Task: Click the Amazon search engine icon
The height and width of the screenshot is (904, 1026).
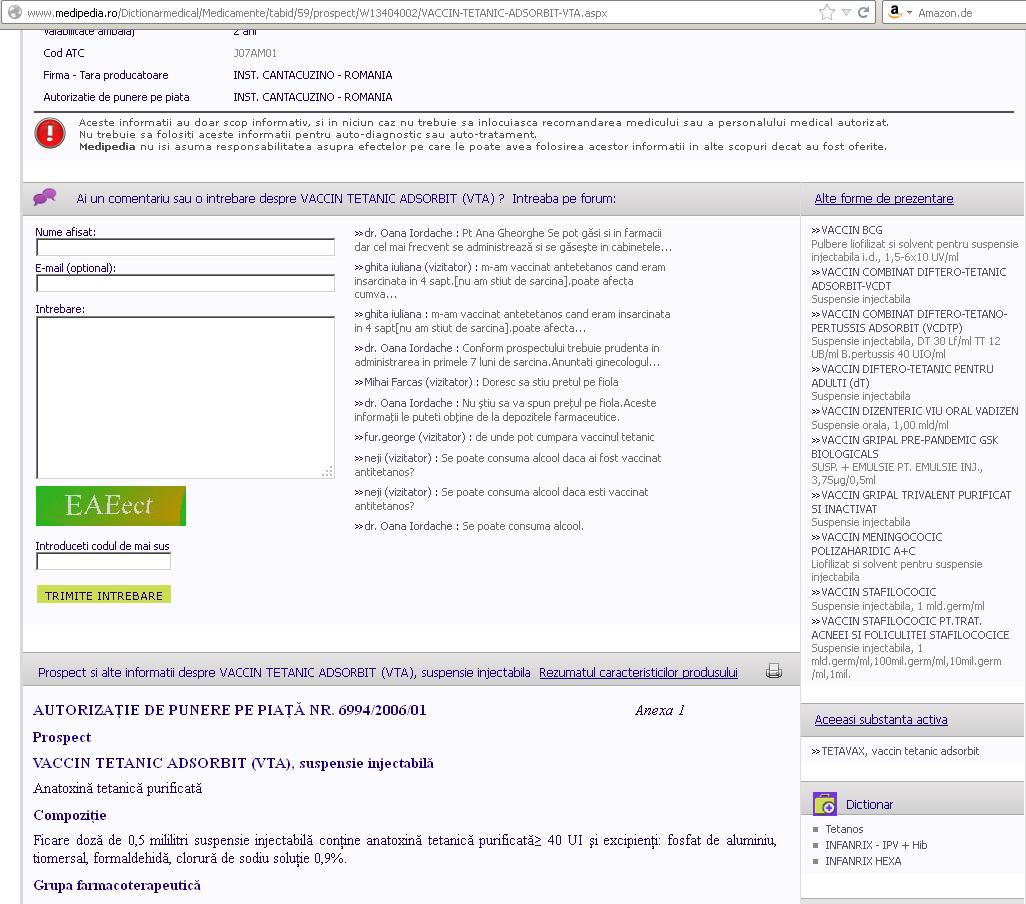Action: pyautogui.click(x=895, y=12)
